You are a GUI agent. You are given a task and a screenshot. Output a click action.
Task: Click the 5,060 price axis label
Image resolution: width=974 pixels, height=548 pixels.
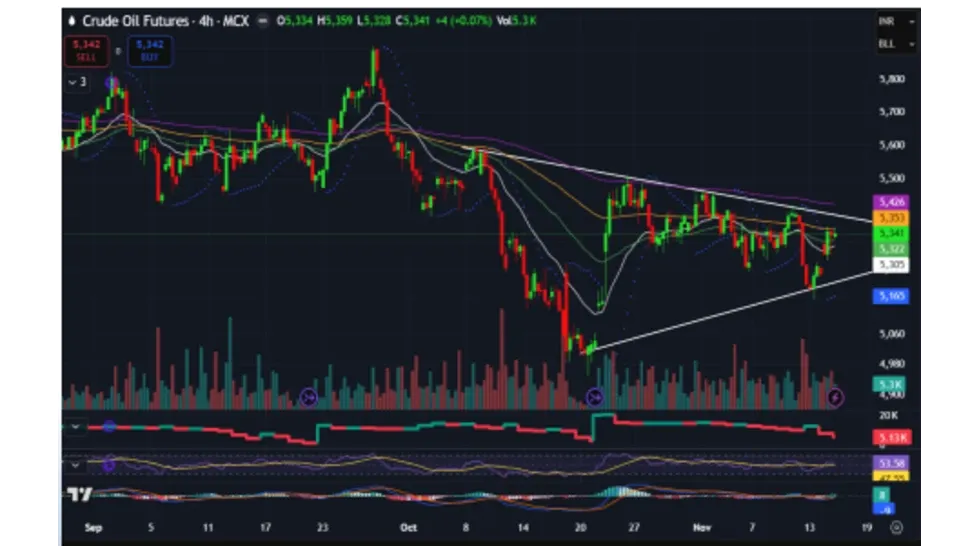pos(892,334)
